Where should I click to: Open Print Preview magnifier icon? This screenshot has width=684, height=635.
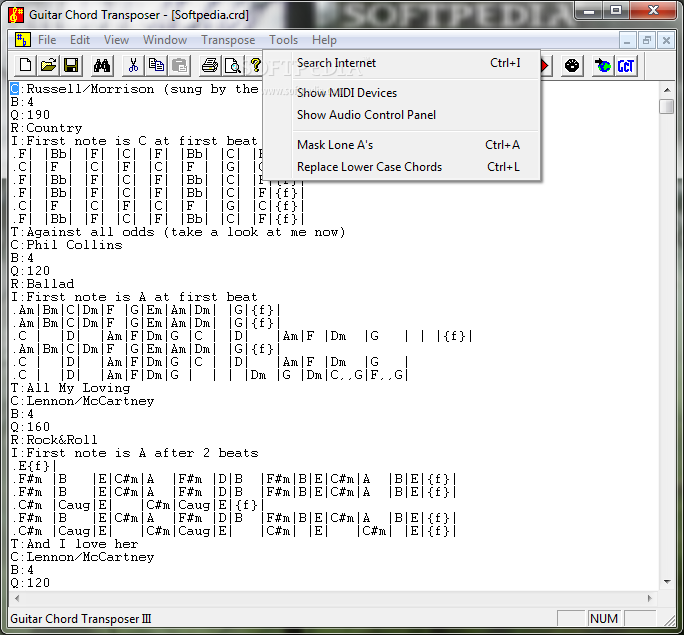pyautogui.click(x=233, y=66)
